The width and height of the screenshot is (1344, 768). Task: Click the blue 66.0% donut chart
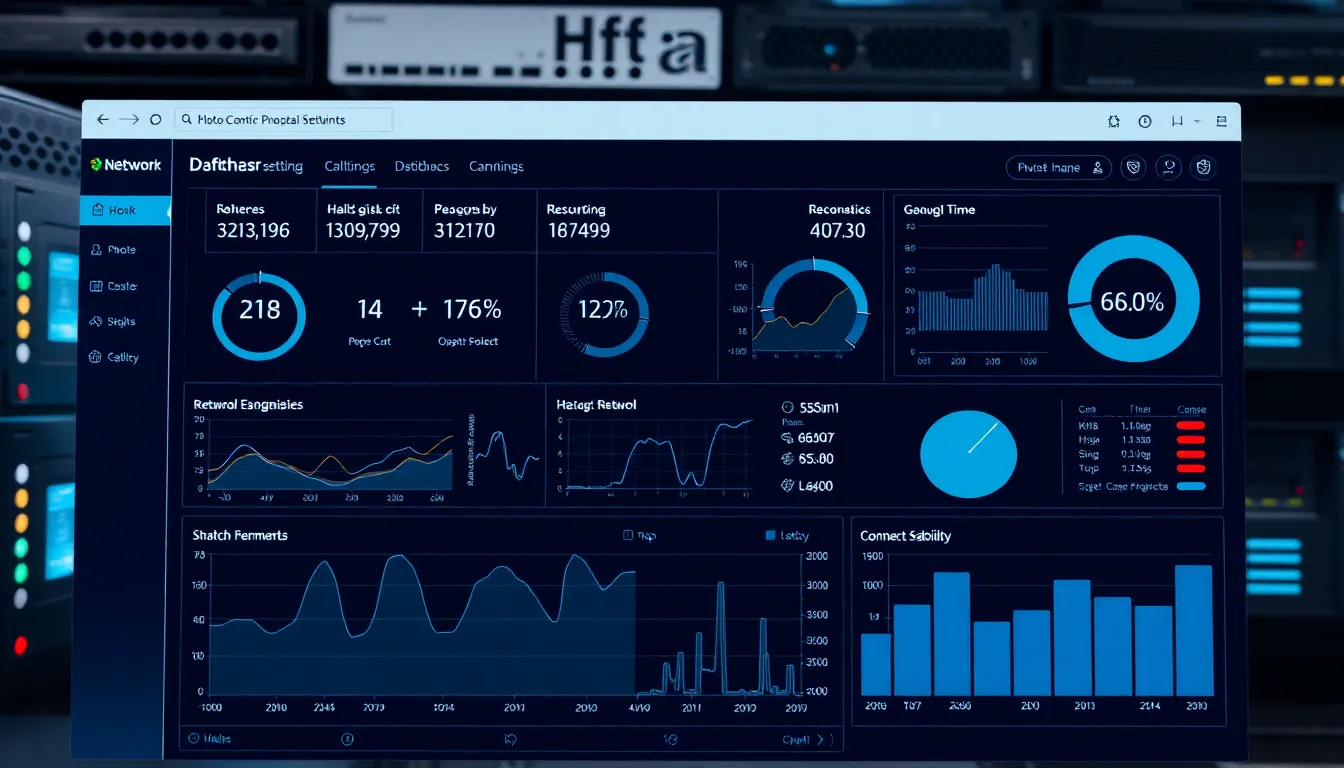pos(1132,302)
